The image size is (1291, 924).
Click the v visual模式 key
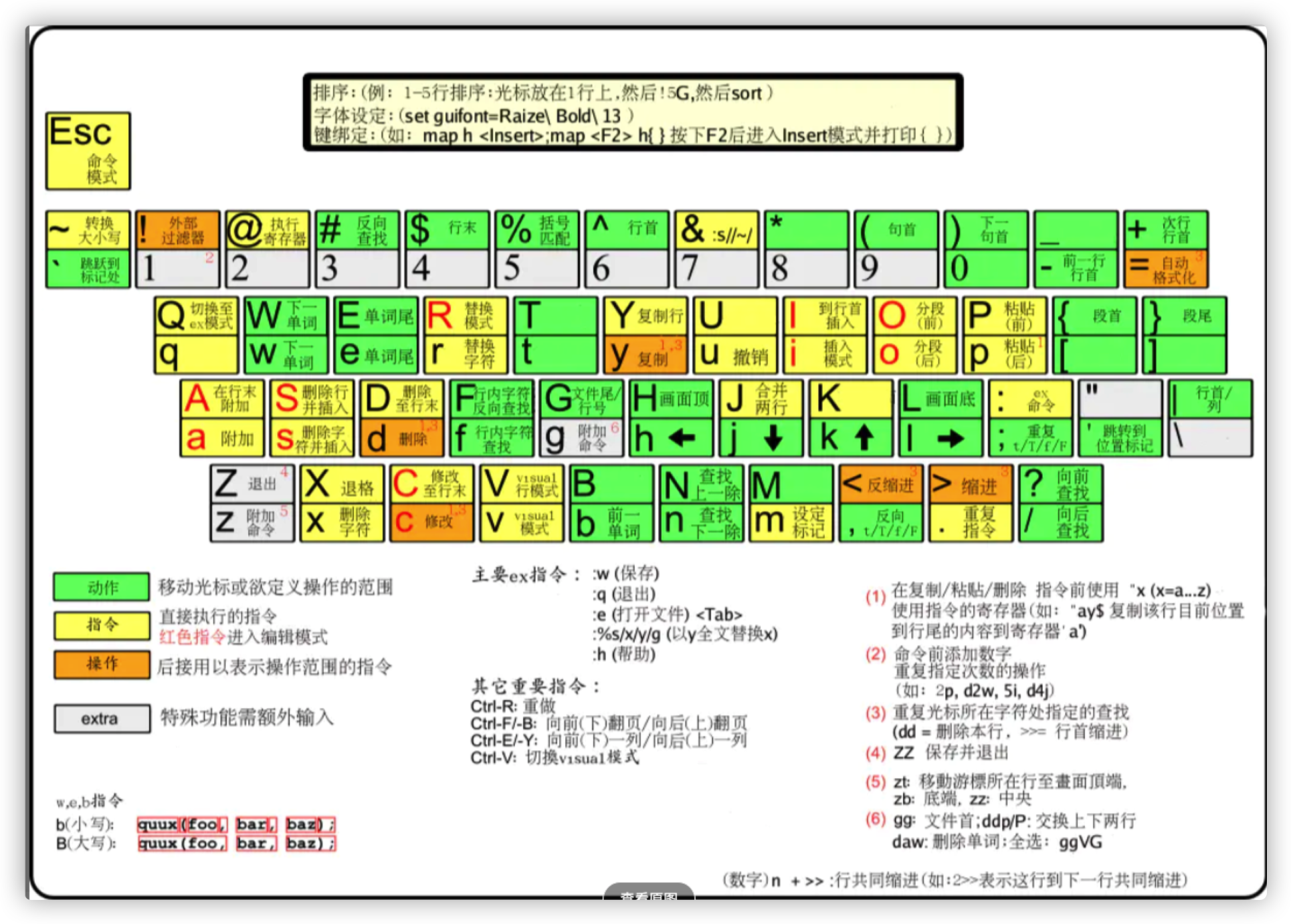[522, 524]
